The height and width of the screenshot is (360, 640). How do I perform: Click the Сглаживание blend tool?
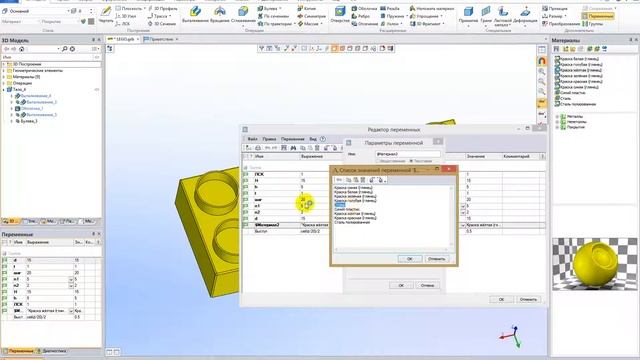click(x=243, y=15)
